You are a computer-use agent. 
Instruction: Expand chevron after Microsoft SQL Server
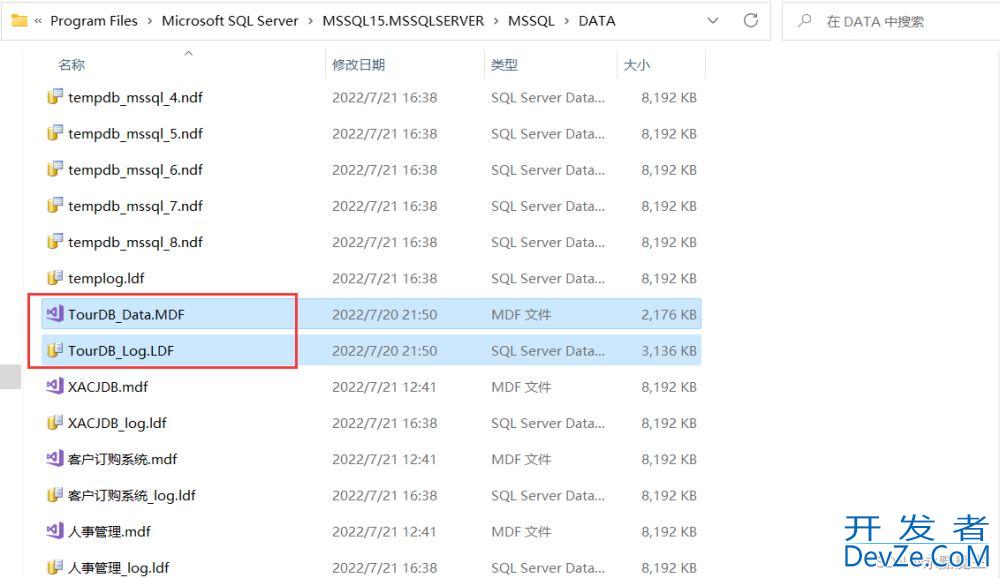click(310, 21)
